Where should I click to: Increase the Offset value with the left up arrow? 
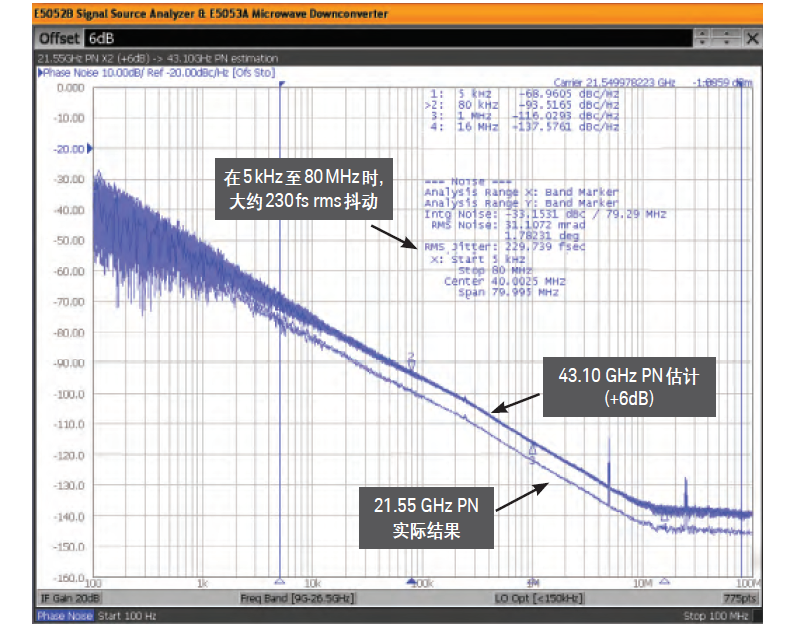702,34
